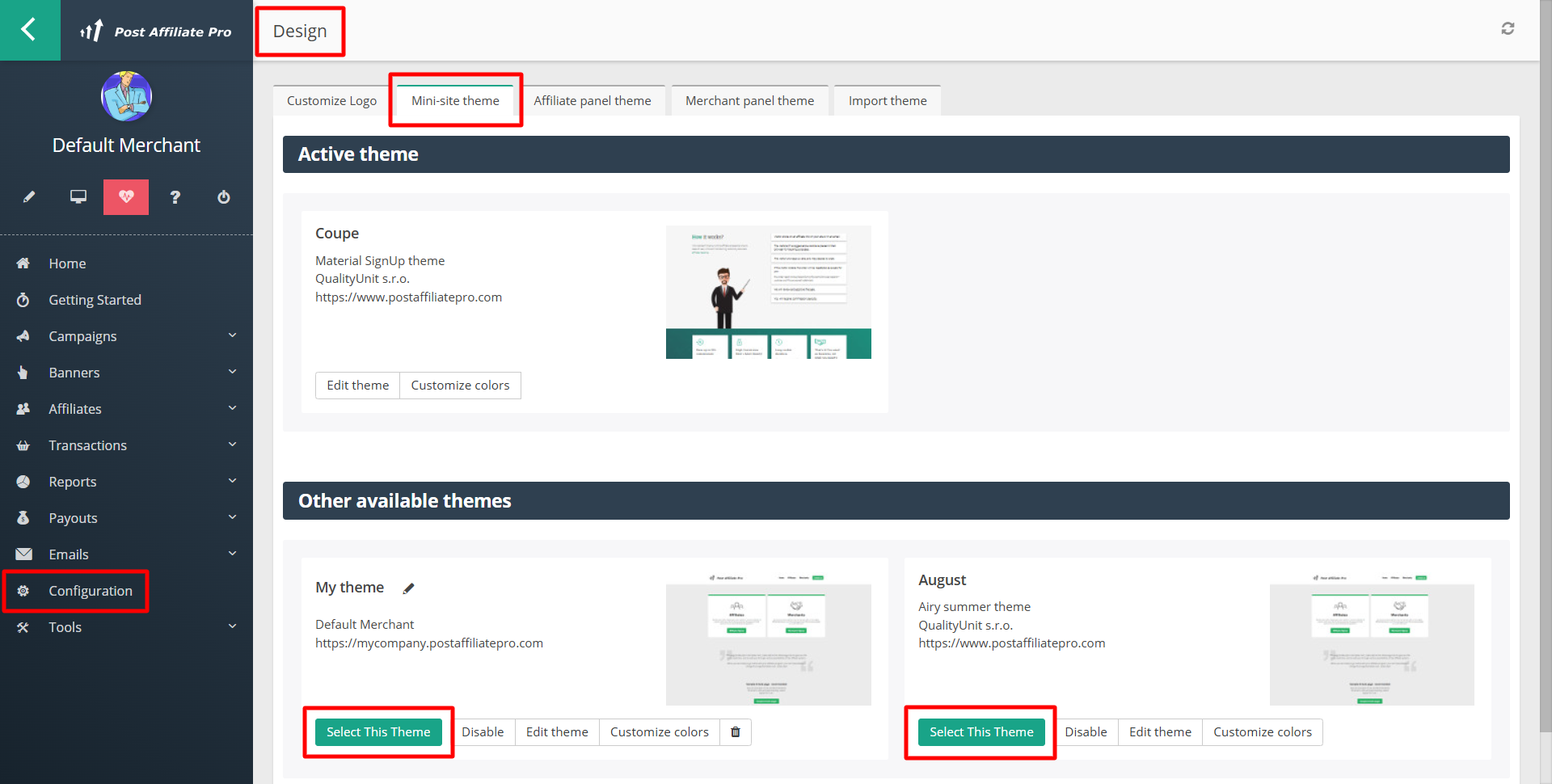Disable the My theme theme
The height and width of the screenshot is (784, 1552).
coord(483,732)
